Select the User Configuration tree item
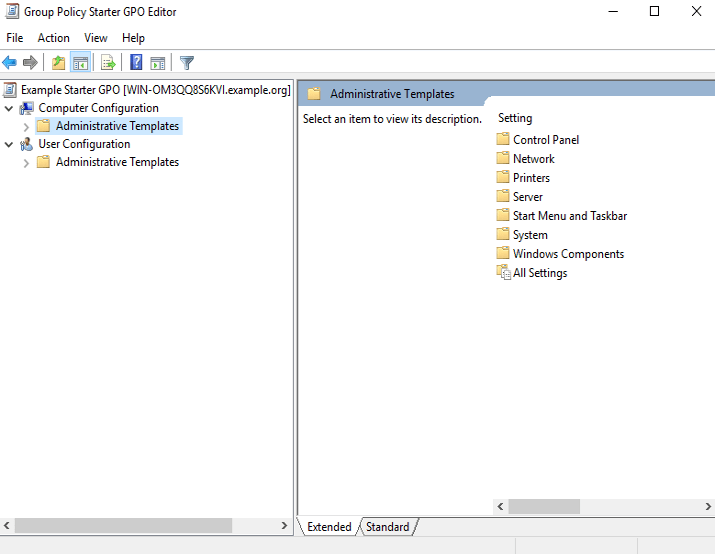Image resolution: width=715 pixels, height=554 pixels. (84, 144)
